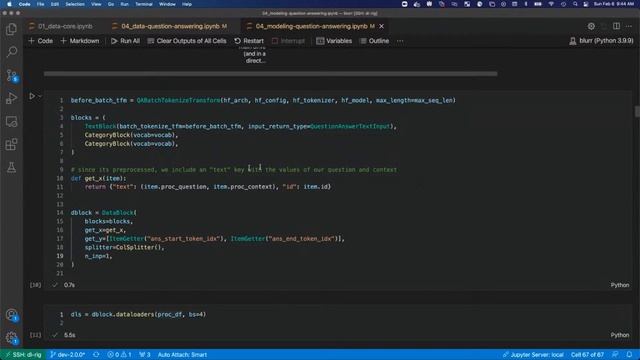
Task: Click on the DataBlock( code line
Action: click(x=104, y=213)
